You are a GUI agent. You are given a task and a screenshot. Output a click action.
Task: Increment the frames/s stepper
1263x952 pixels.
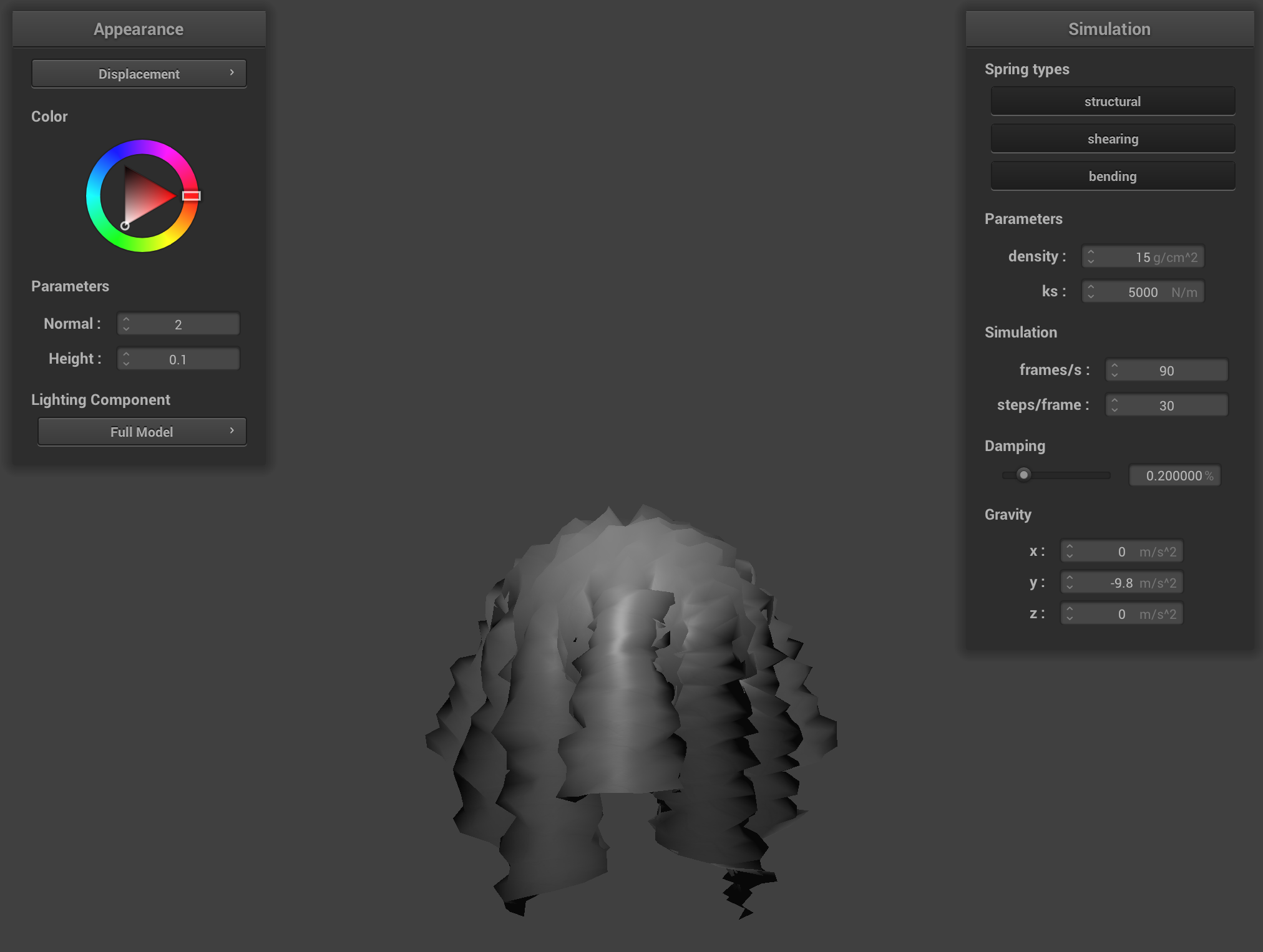pyautogui.click(x=1116, y=366)
